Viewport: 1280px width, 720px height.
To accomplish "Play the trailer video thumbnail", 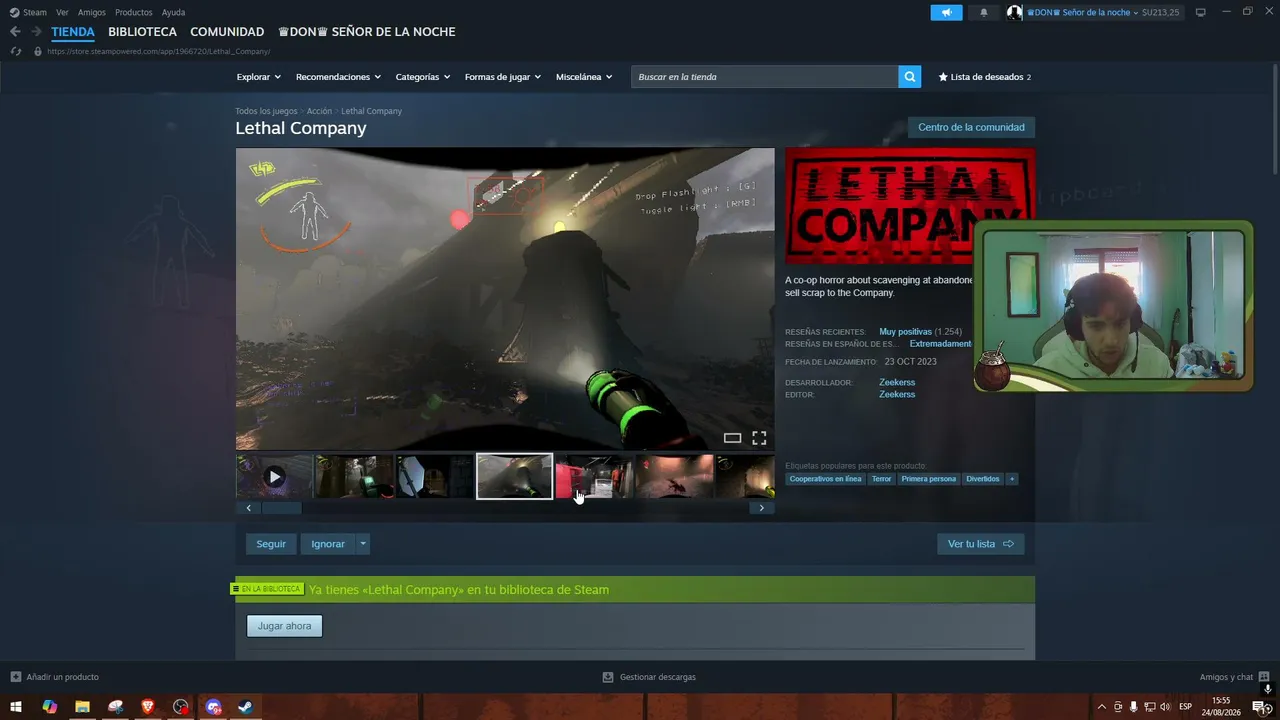I will click(x=275, y=477).
